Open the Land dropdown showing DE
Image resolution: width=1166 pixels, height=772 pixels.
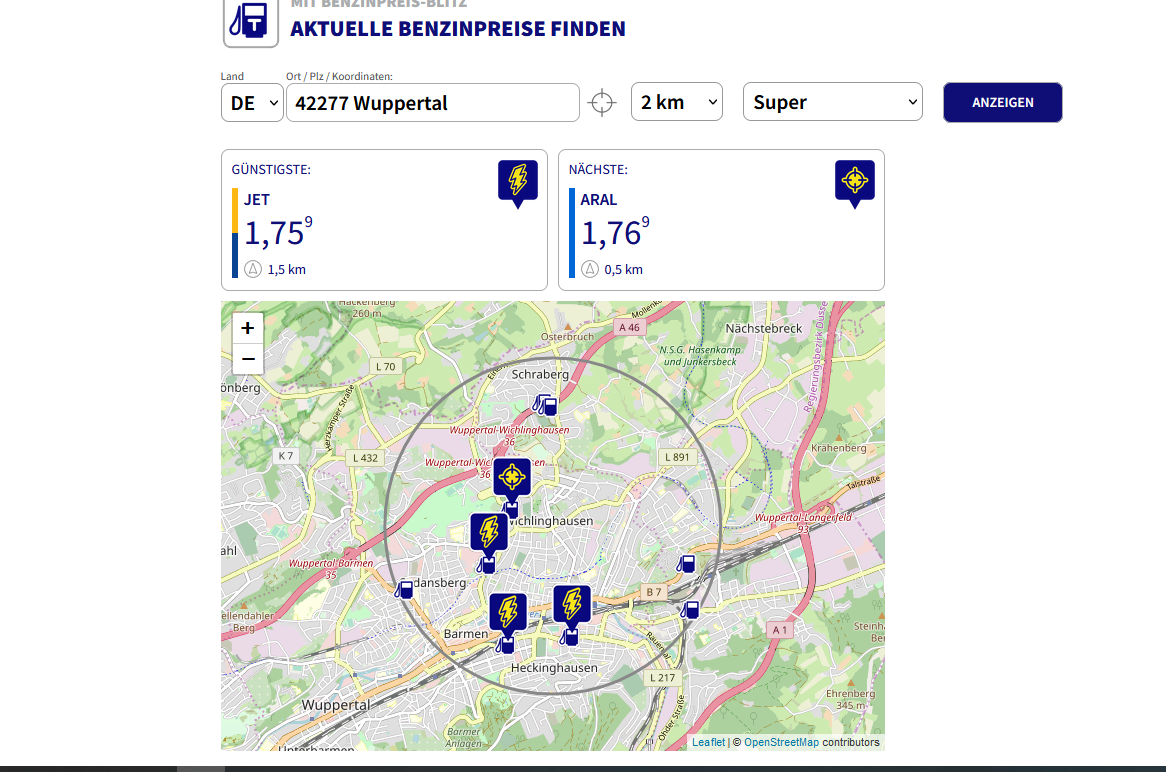[252, 103]
